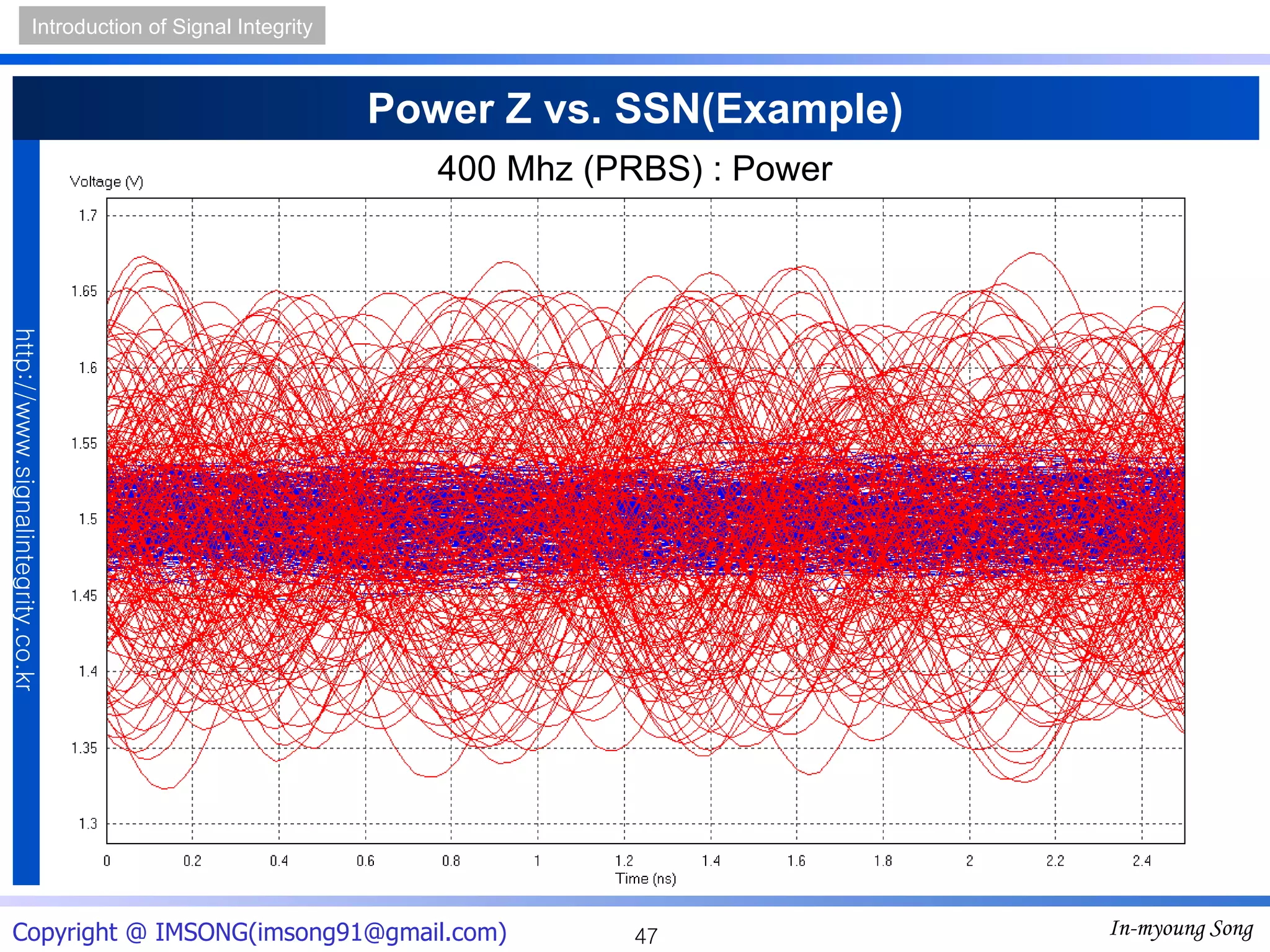Click the 1.7 voltage axis tick label
Viewport: 1270px width, 952px height.
pyautogui.click(x=87, y=215)
